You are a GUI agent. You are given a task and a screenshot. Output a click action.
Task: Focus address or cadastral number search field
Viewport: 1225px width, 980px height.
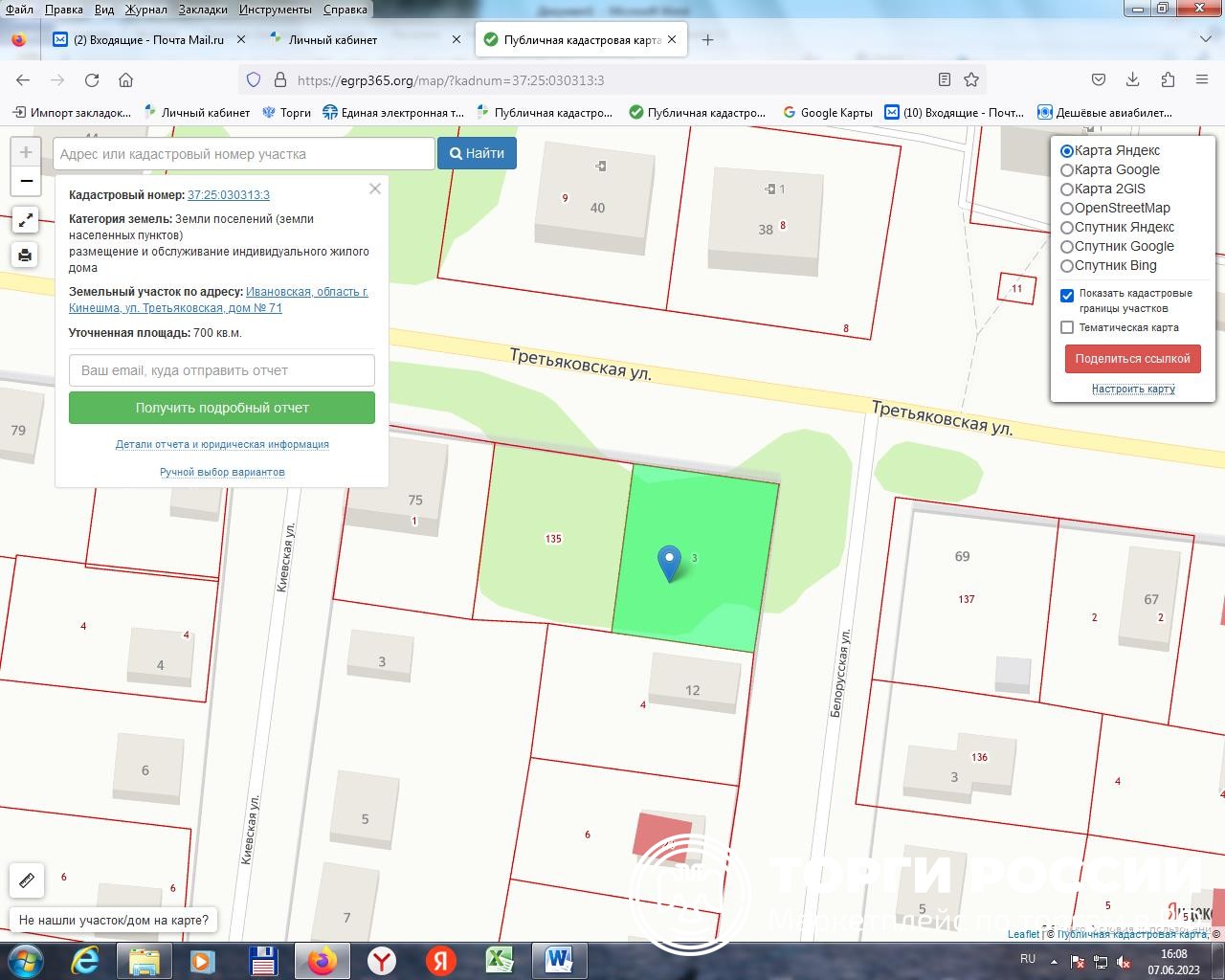(244, 153)
